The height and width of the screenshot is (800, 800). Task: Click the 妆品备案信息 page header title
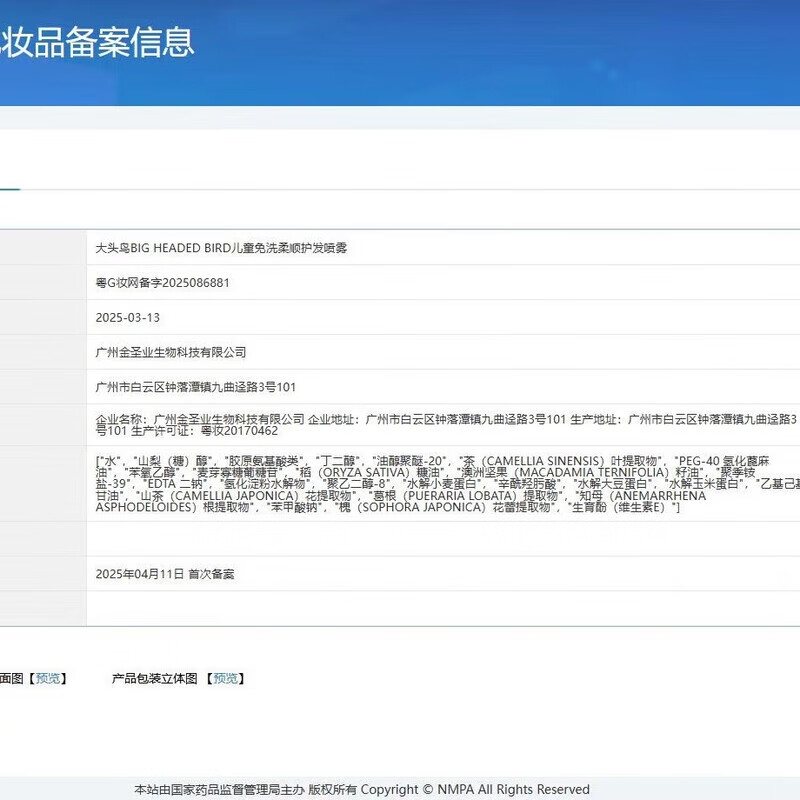pyautogui.click(x=97, y=42)
